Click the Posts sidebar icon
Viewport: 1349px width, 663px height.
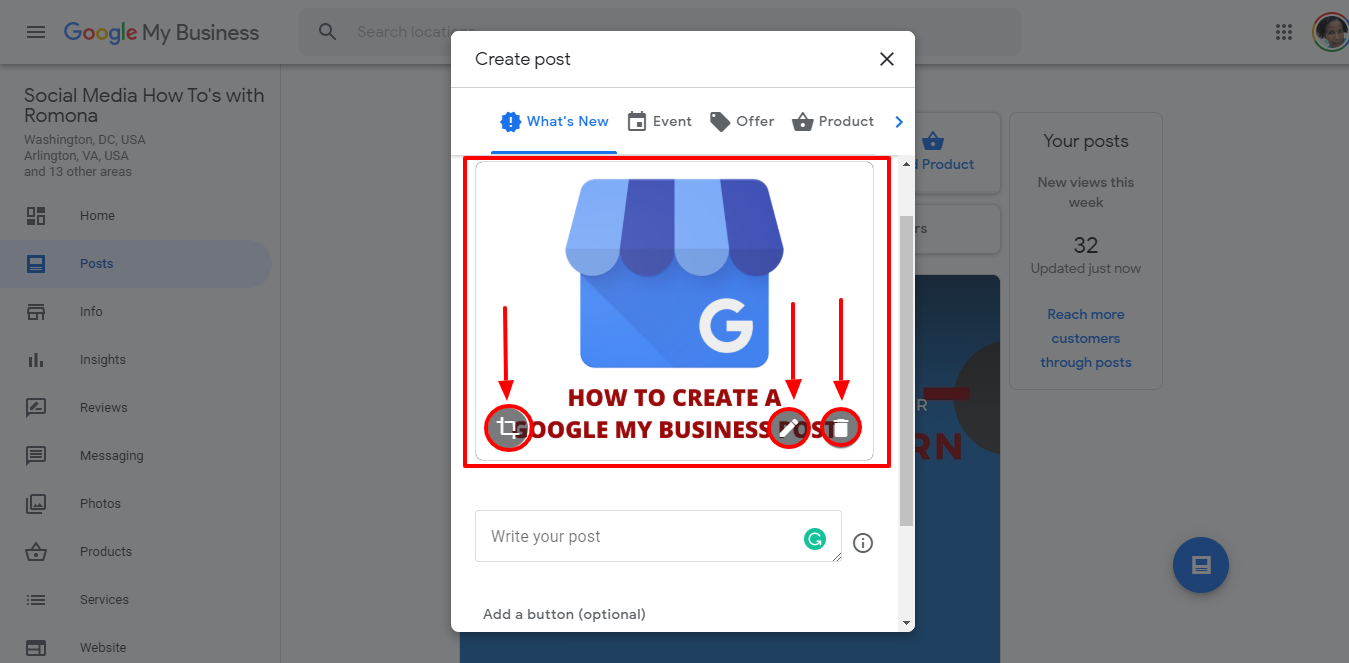[36, 264]
